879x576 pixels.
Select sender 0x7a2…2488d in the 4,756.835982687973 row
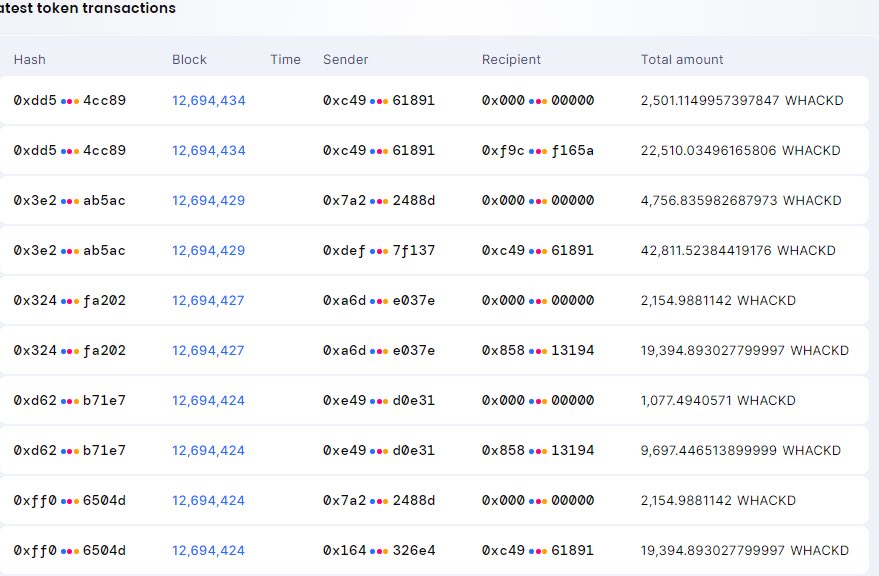click(x=379, y=200)
